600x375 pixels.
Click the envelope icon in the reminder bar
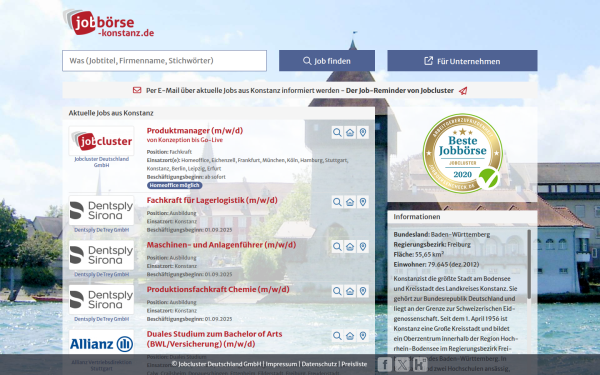137,90
